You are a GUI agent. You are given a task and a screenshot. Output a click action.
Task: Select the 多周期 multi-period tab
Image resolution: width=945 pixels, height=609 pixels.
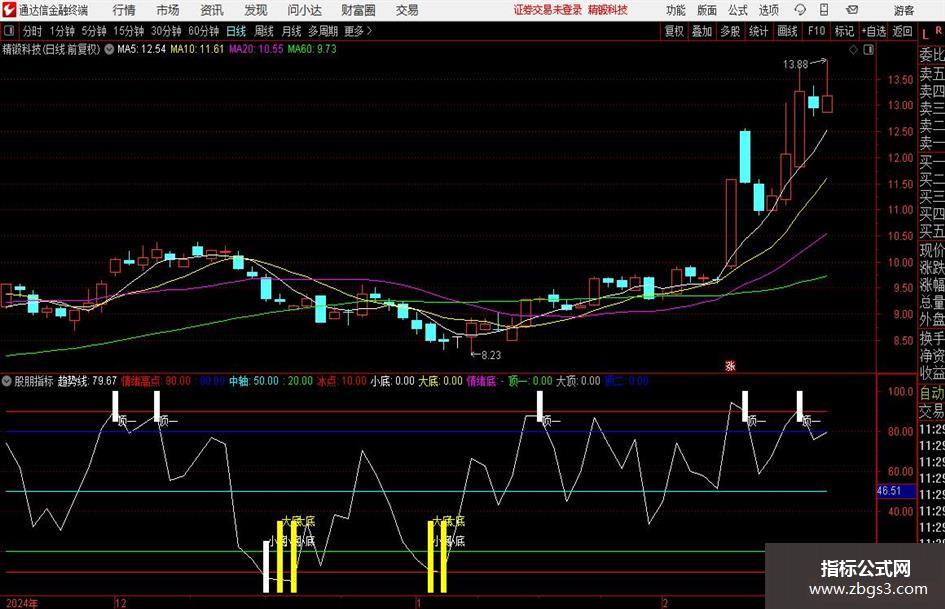pos(323,31)
